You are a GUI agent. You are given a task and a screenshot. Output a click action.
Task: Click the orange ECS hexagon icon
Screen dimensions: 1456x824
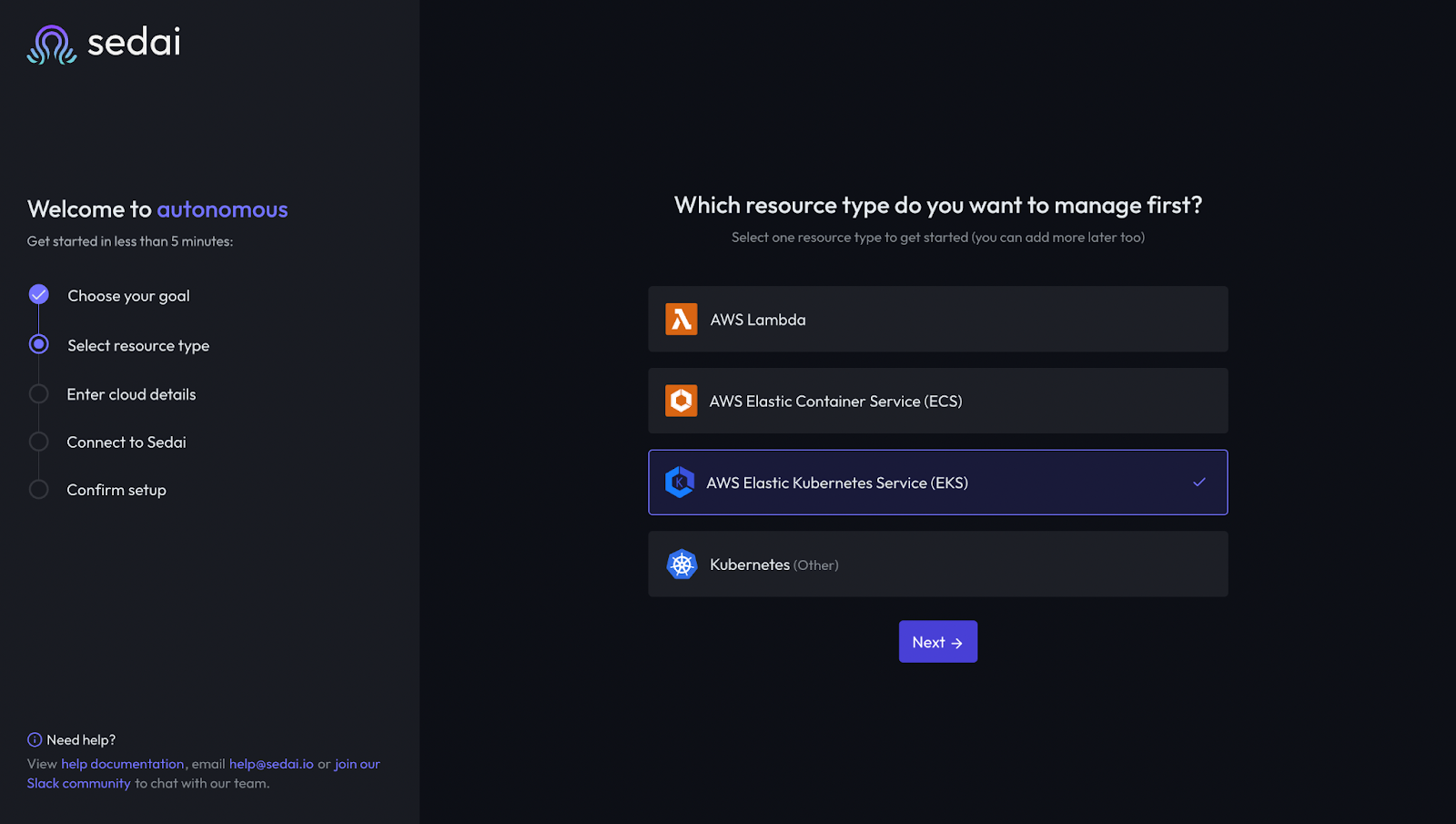click(681, 401)
